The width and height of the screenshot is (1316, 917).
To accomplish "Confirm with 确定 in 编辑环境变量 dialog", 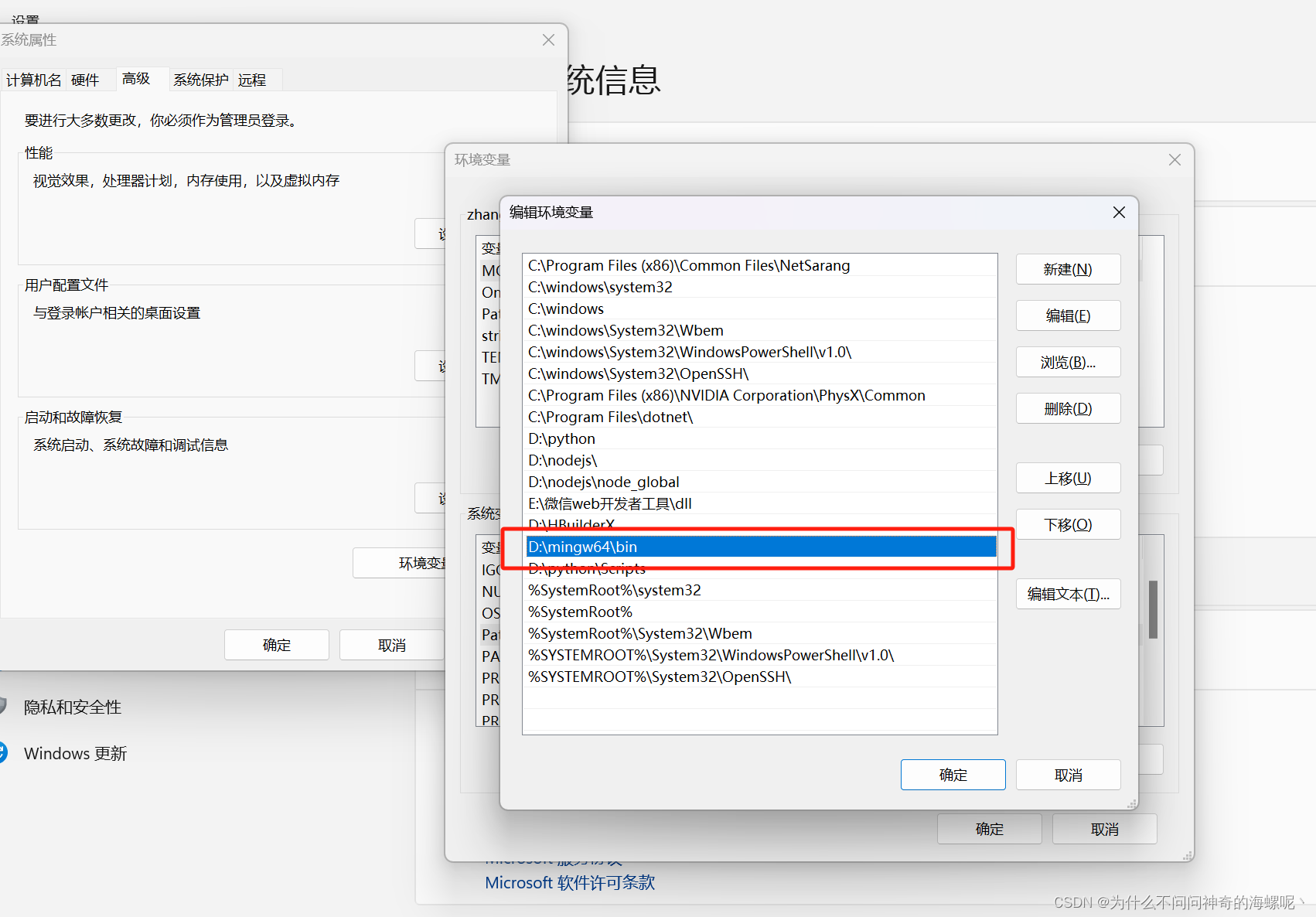I will tap(953, 775).
